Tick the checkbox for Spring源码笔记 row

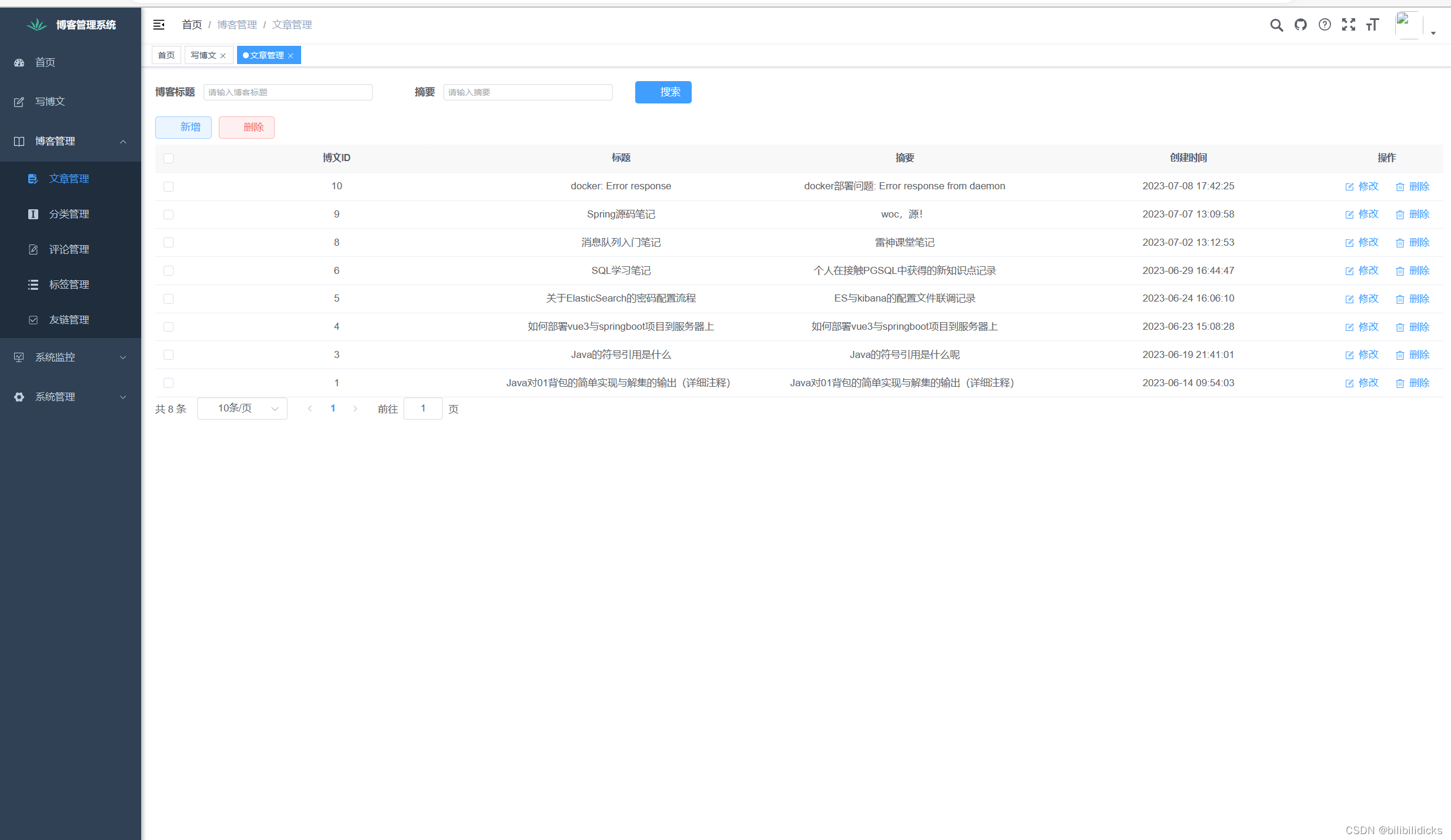click(169, 215)
